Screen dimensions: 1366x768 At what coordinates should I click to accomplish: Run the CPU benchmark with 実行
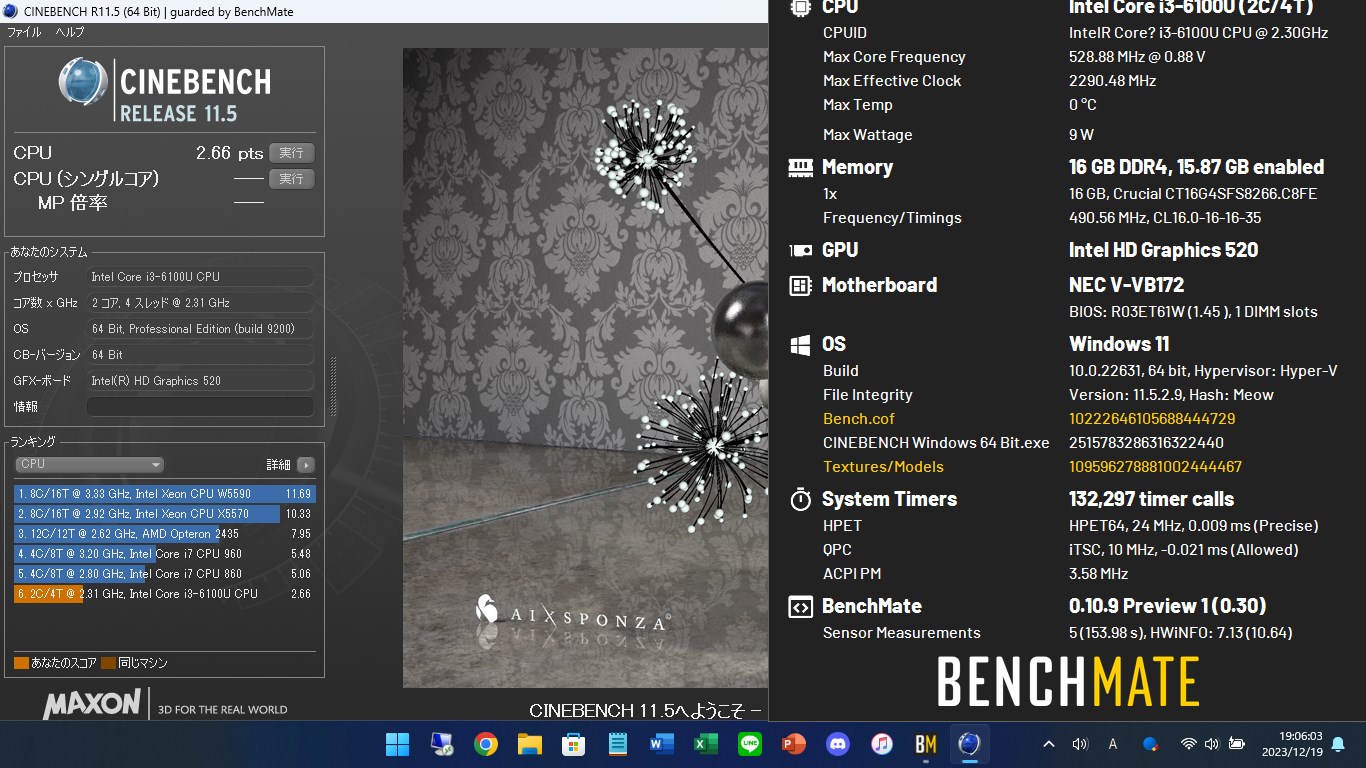(291, 153)
